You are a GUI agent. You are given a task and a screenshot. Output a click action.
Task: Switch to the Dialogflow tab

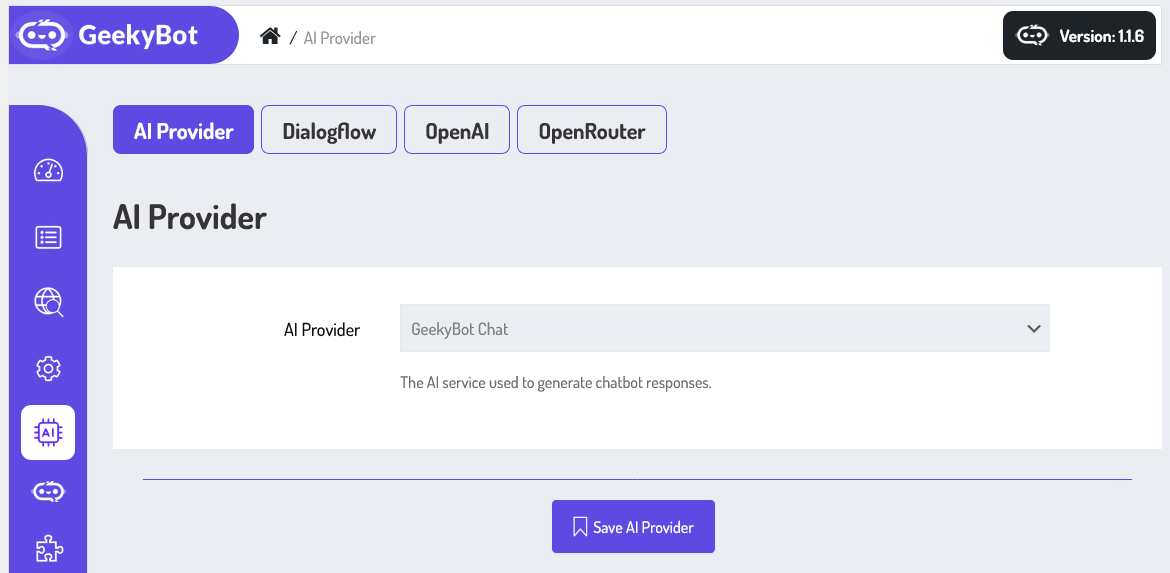pos(329,130)
